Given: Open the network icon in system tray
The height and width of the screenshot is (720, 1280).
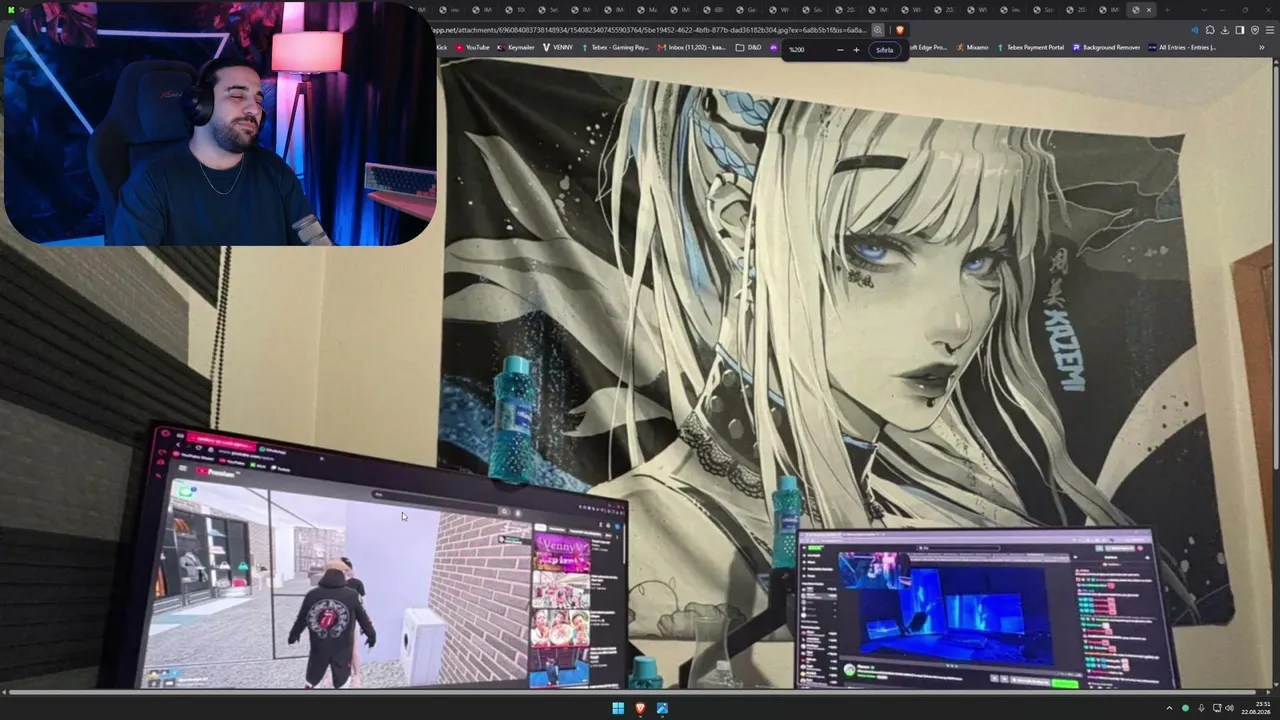Looking at the screenshot, I should (1216, 709).
